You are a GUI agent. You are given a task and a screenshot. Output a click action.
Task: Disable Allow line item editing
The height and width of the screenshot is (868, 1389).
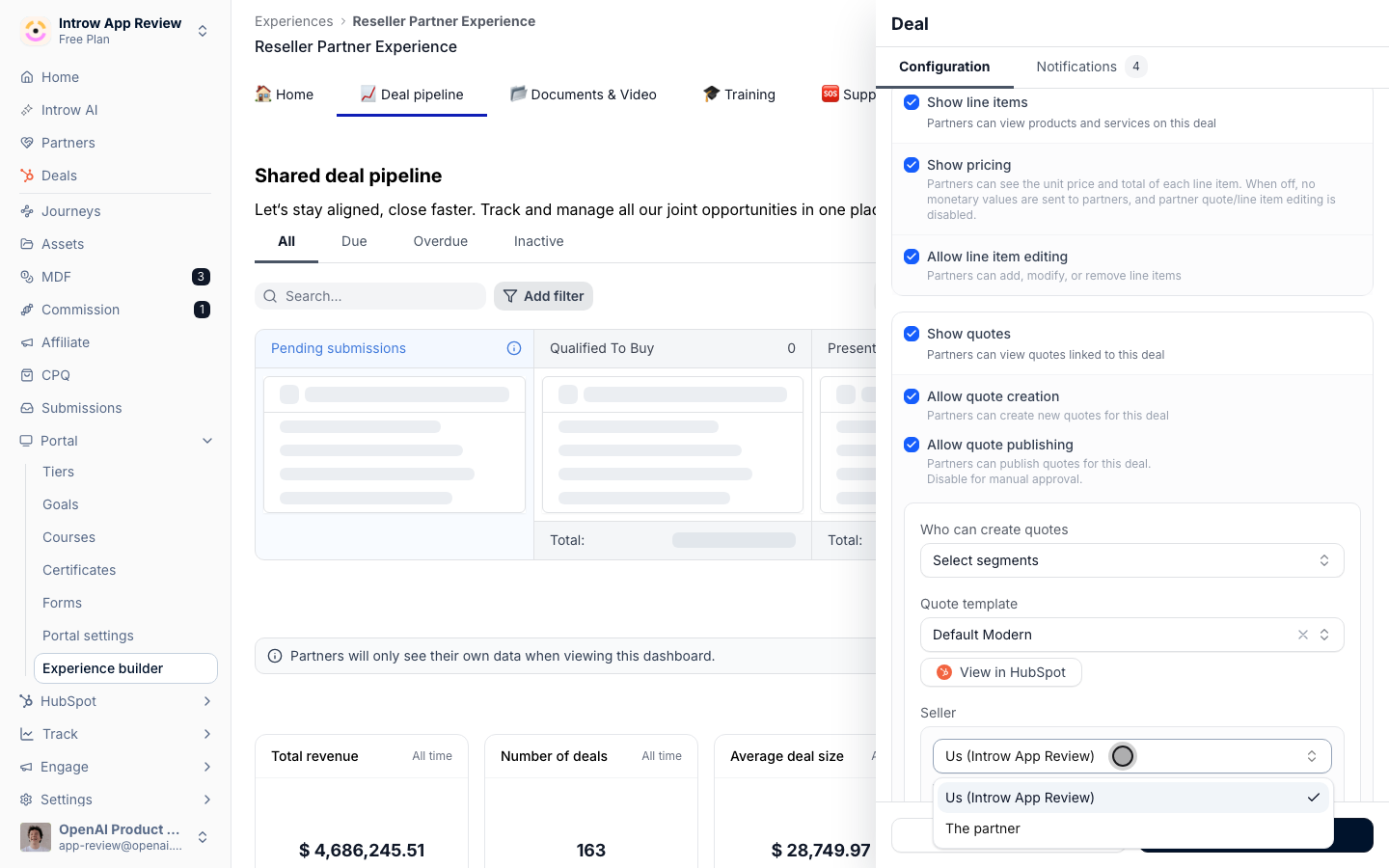(912, 257)
